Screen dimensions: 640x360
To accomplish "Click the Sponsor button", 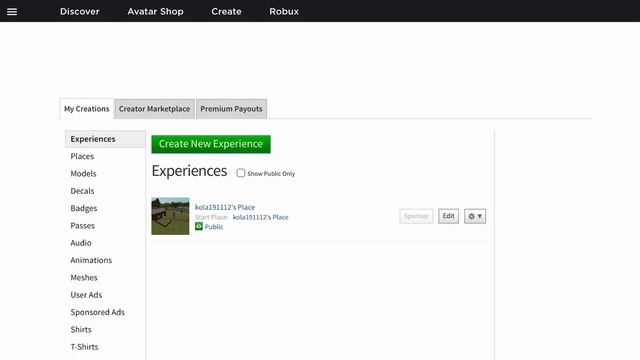I will point(416,216).
